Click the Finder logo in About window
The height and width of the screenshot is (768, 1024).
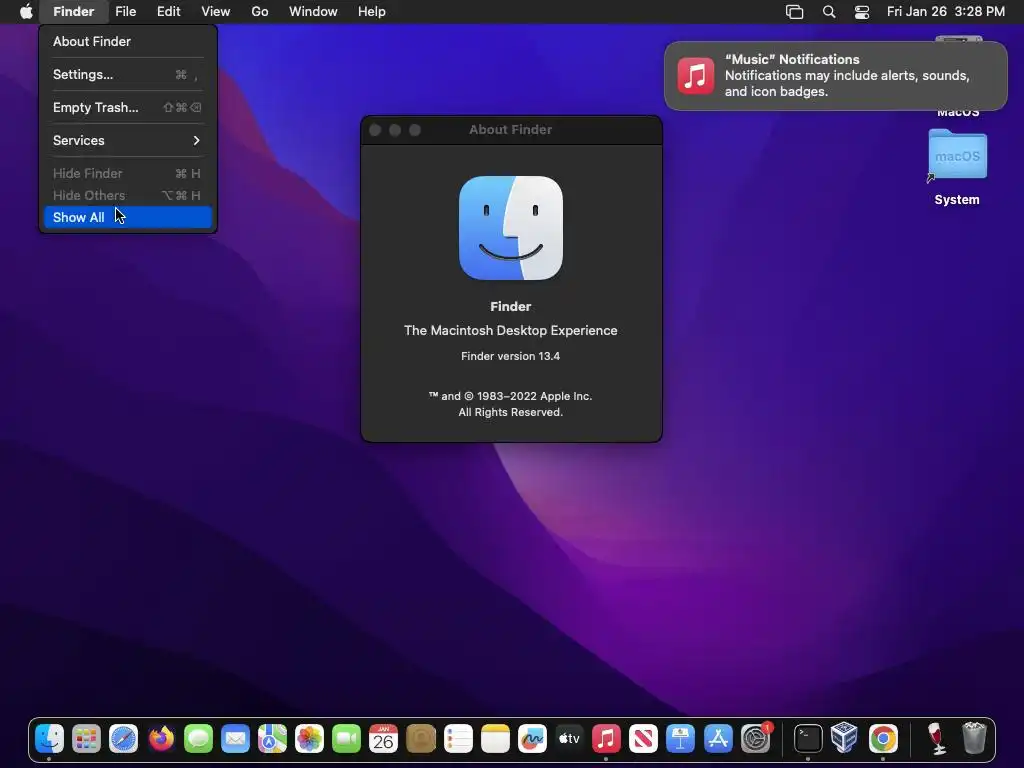coord(511,228)
